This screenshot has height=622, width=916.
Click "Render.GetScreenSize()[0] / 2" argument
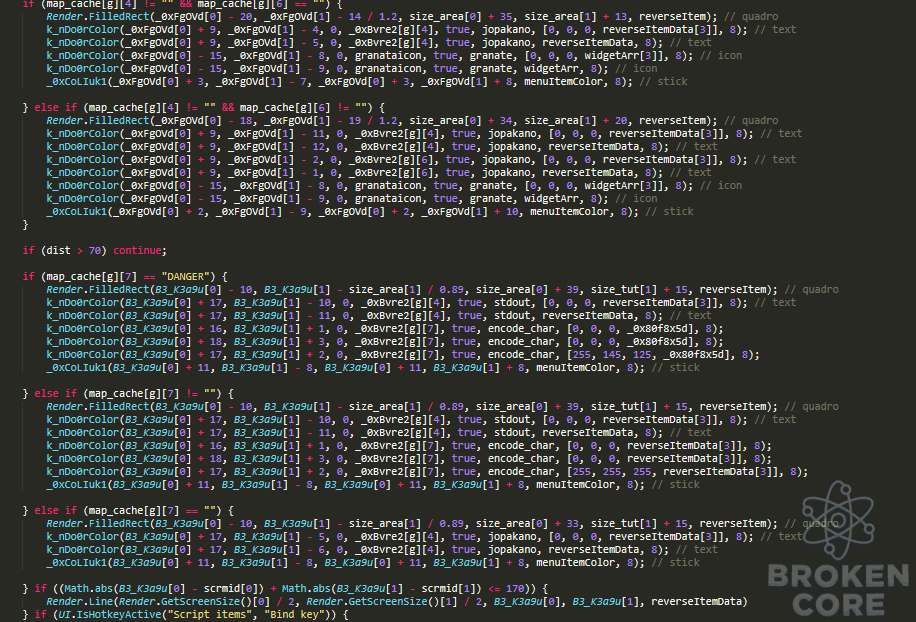[210, 602]
